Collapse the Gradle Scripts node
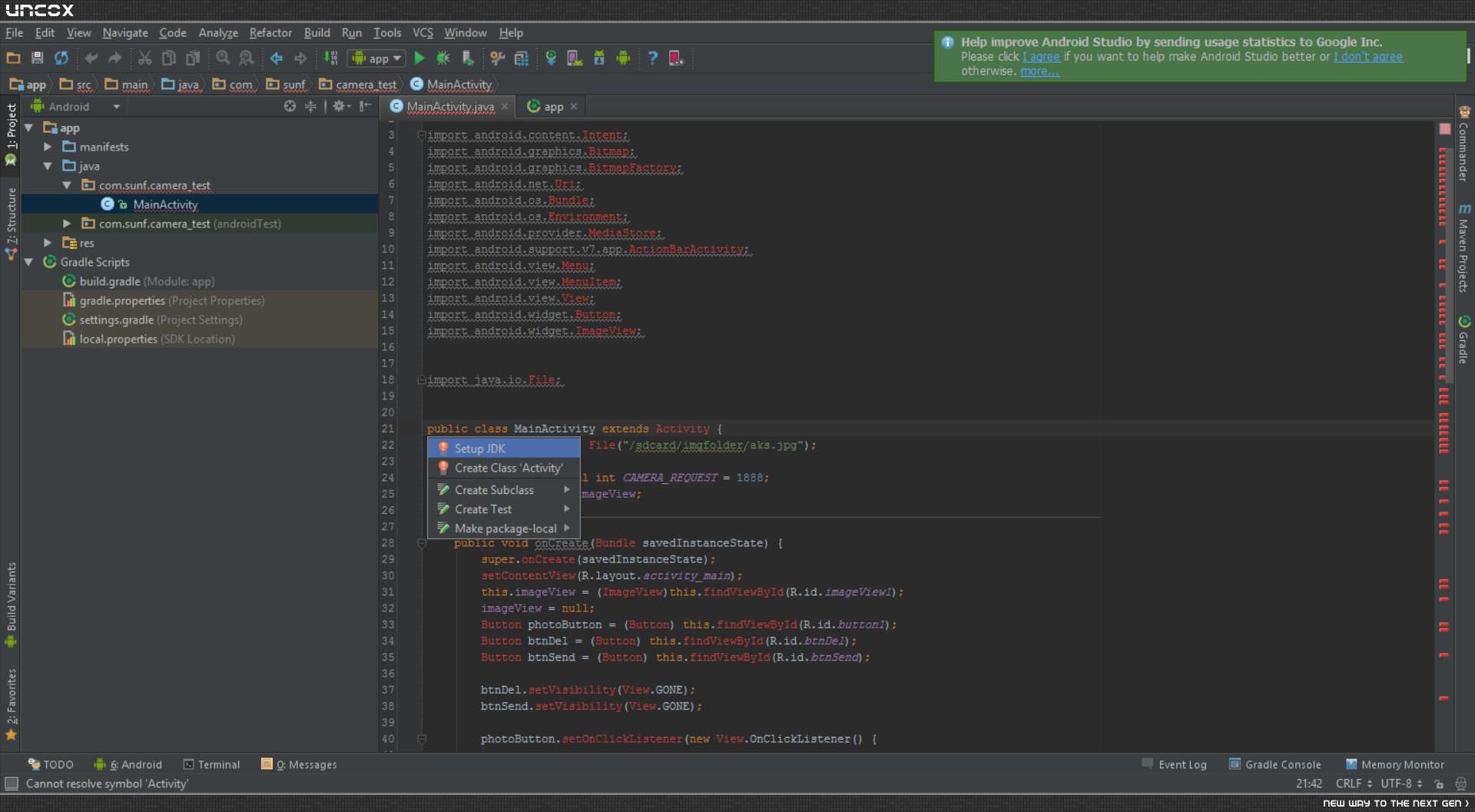The height and width of the screenshot is (812, 1475). (29, 262)
